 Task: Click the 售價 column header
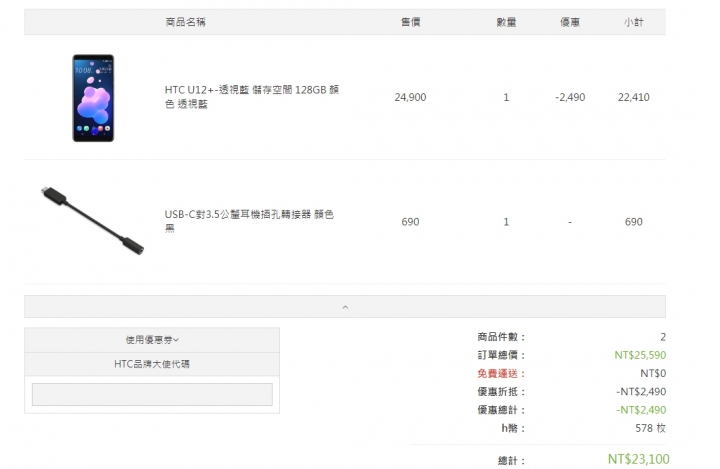(411, 22)
